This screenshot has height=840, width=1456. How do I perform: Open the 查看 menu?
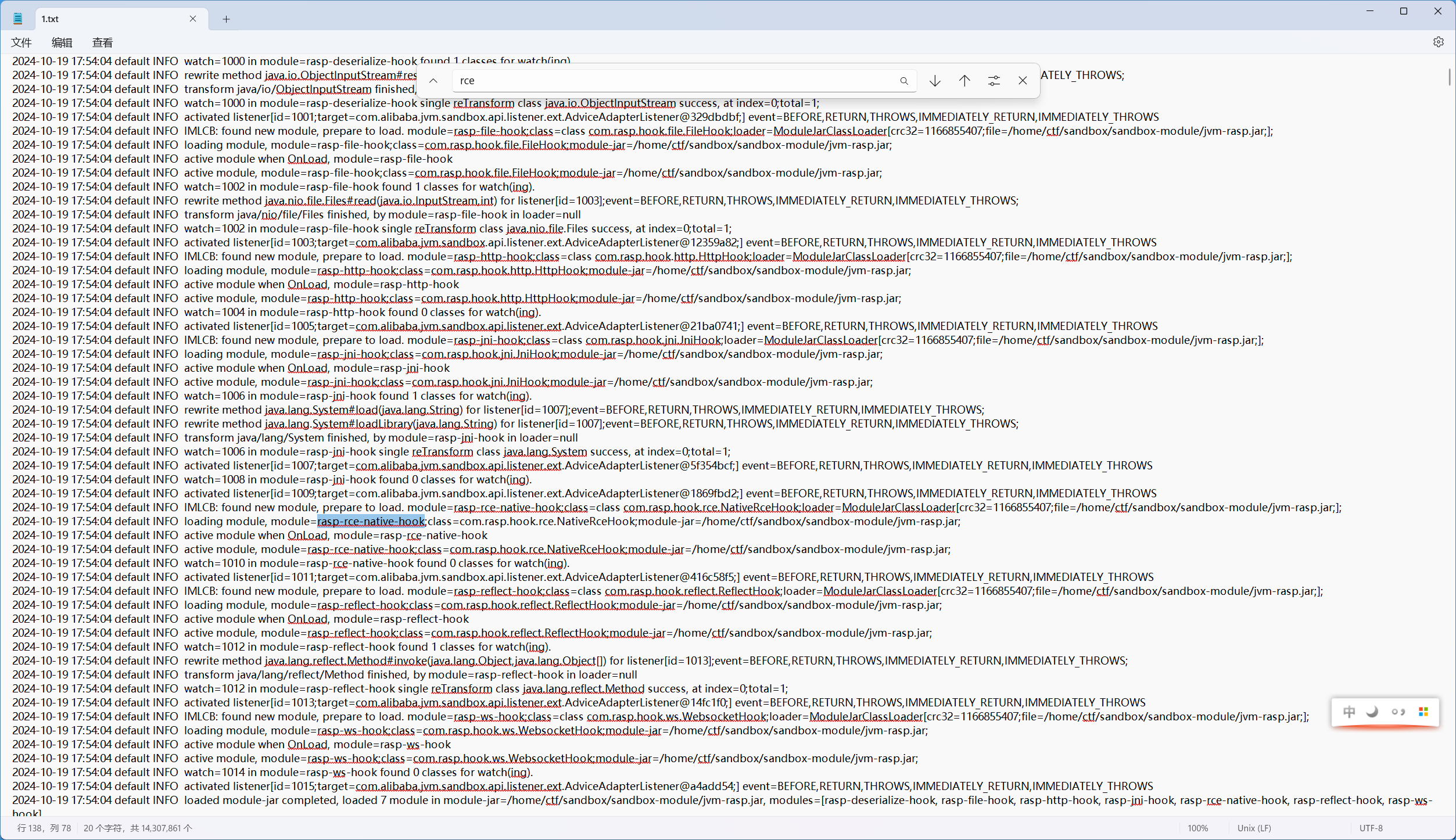click(102, 42)
